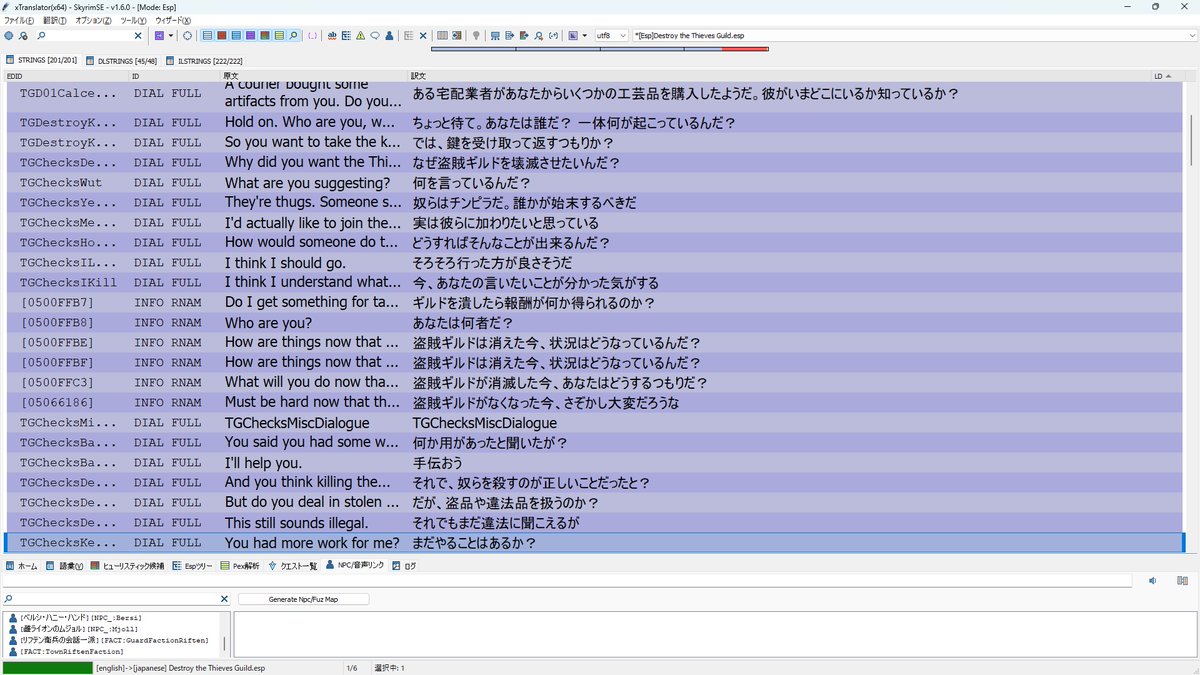This screenshot has width=1200, height=675.
Task: Click the grey tree structure icon
Action: 408,35
